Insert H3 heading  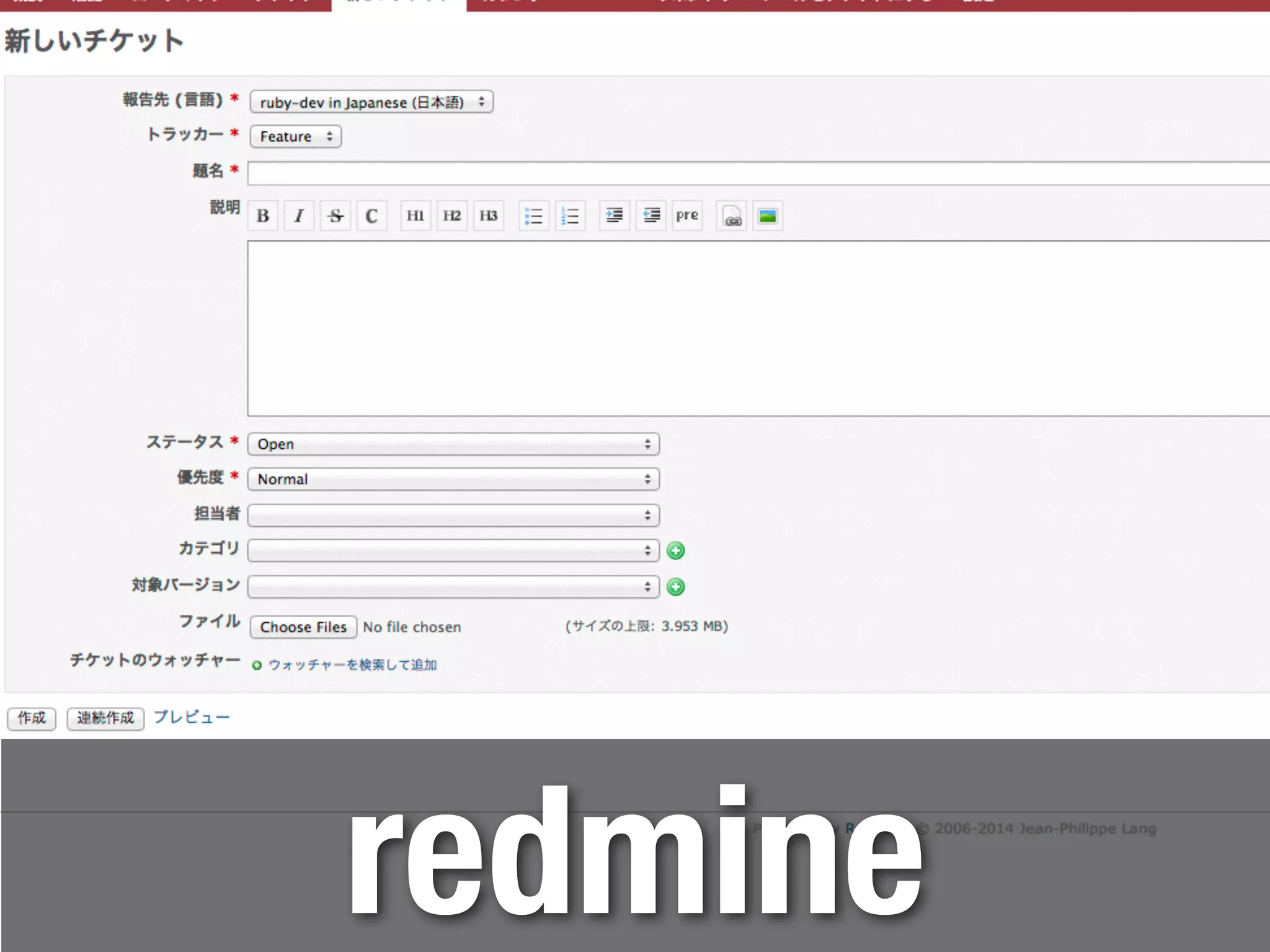(489, 216)
